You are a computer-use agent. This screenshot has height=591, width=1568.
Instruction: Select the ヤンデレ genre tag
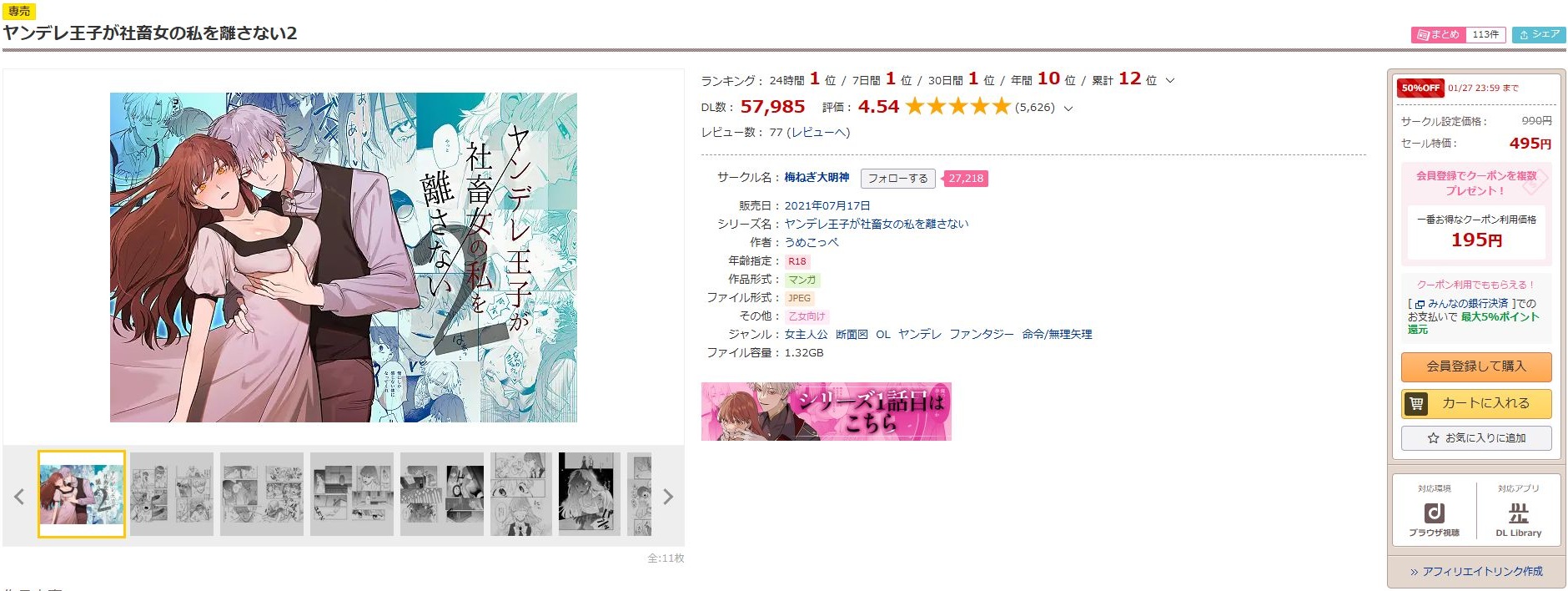[920, 335]
